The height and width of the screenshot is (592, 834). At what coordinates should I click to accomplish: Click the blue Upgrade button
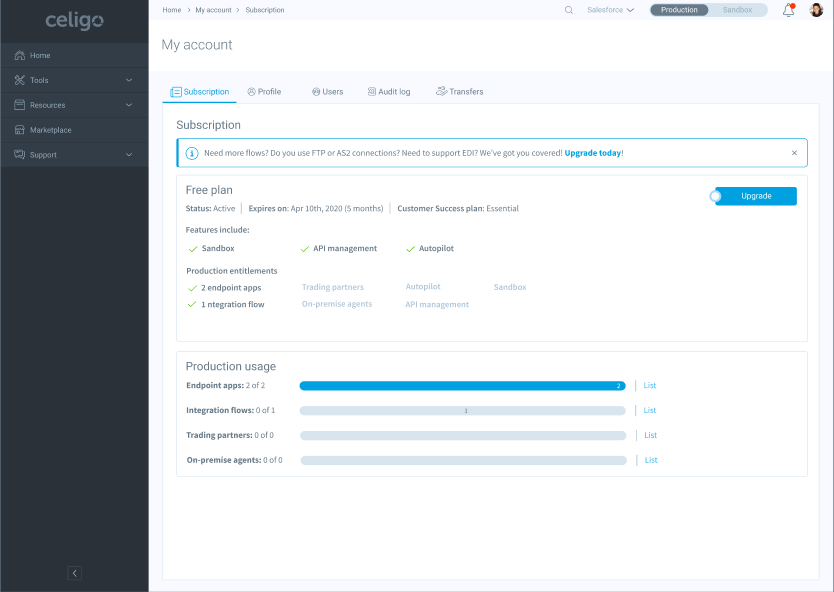point(756,196)
